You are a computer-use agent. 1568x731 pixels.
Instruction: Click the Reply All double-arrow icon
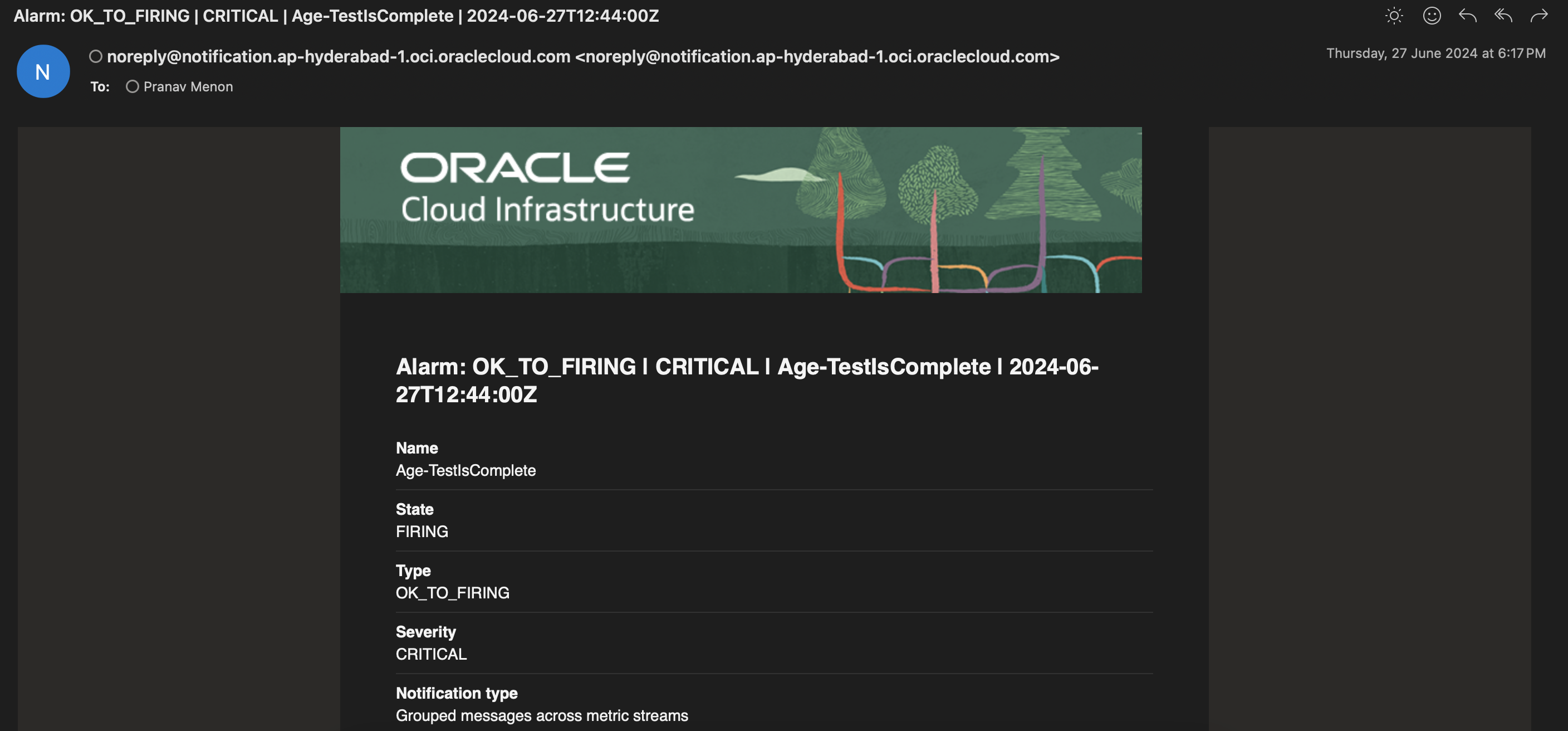pos(1503,16)
